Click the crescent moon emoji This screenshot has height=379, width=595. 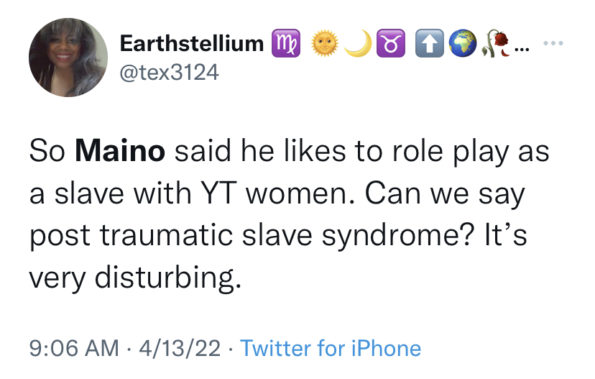[x=359, y=43]
